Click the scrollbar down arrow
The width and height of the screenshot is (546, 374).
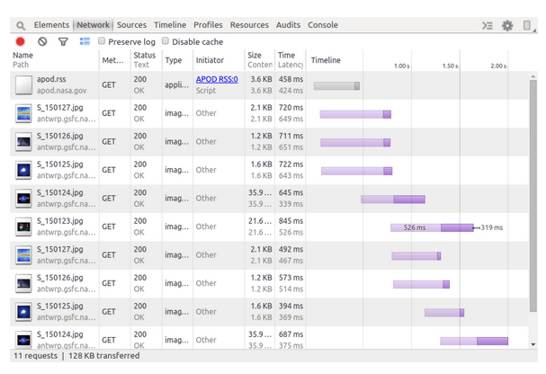(533, 344)
